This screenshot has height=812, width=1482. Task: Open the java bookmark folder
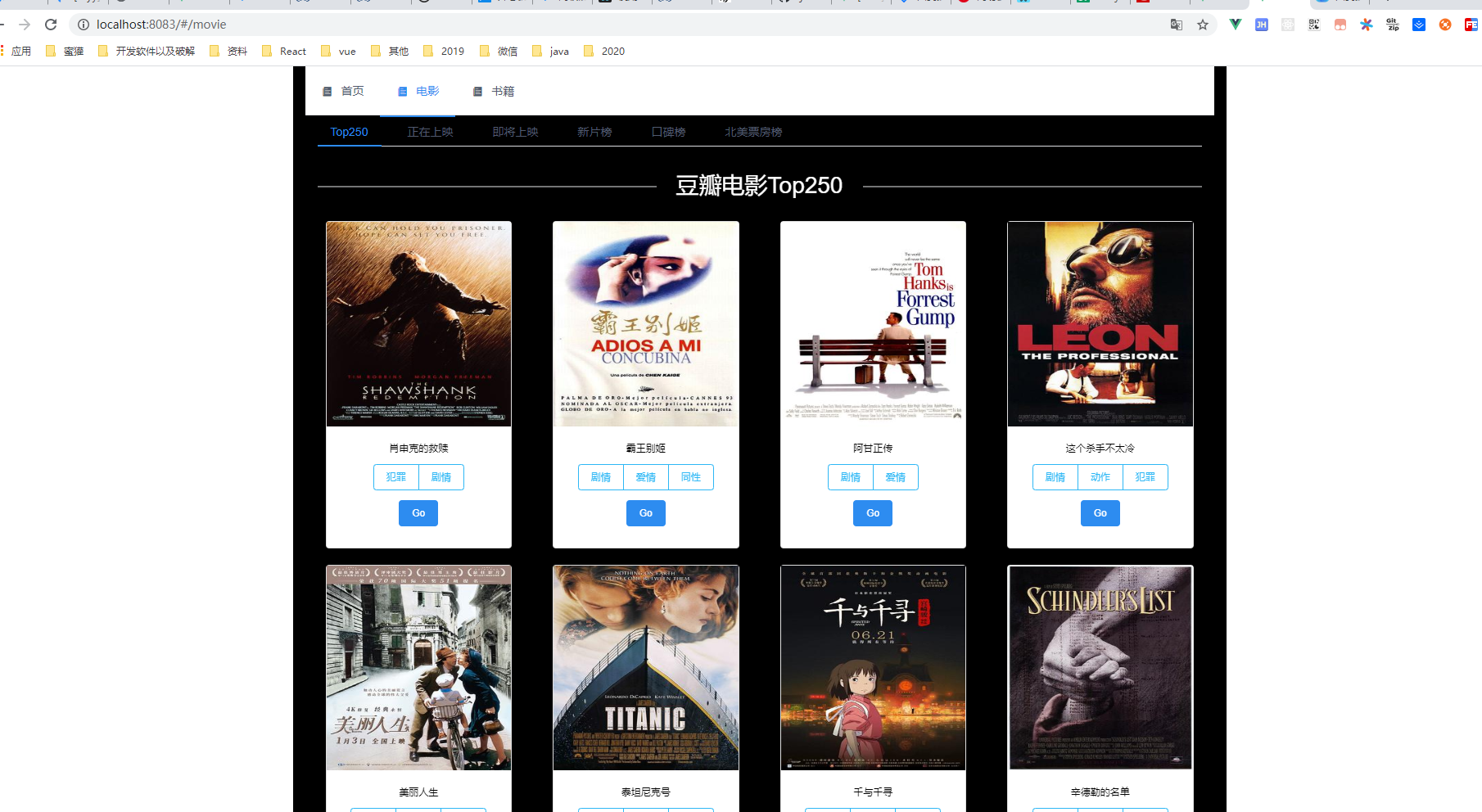(x=551, y=51)
